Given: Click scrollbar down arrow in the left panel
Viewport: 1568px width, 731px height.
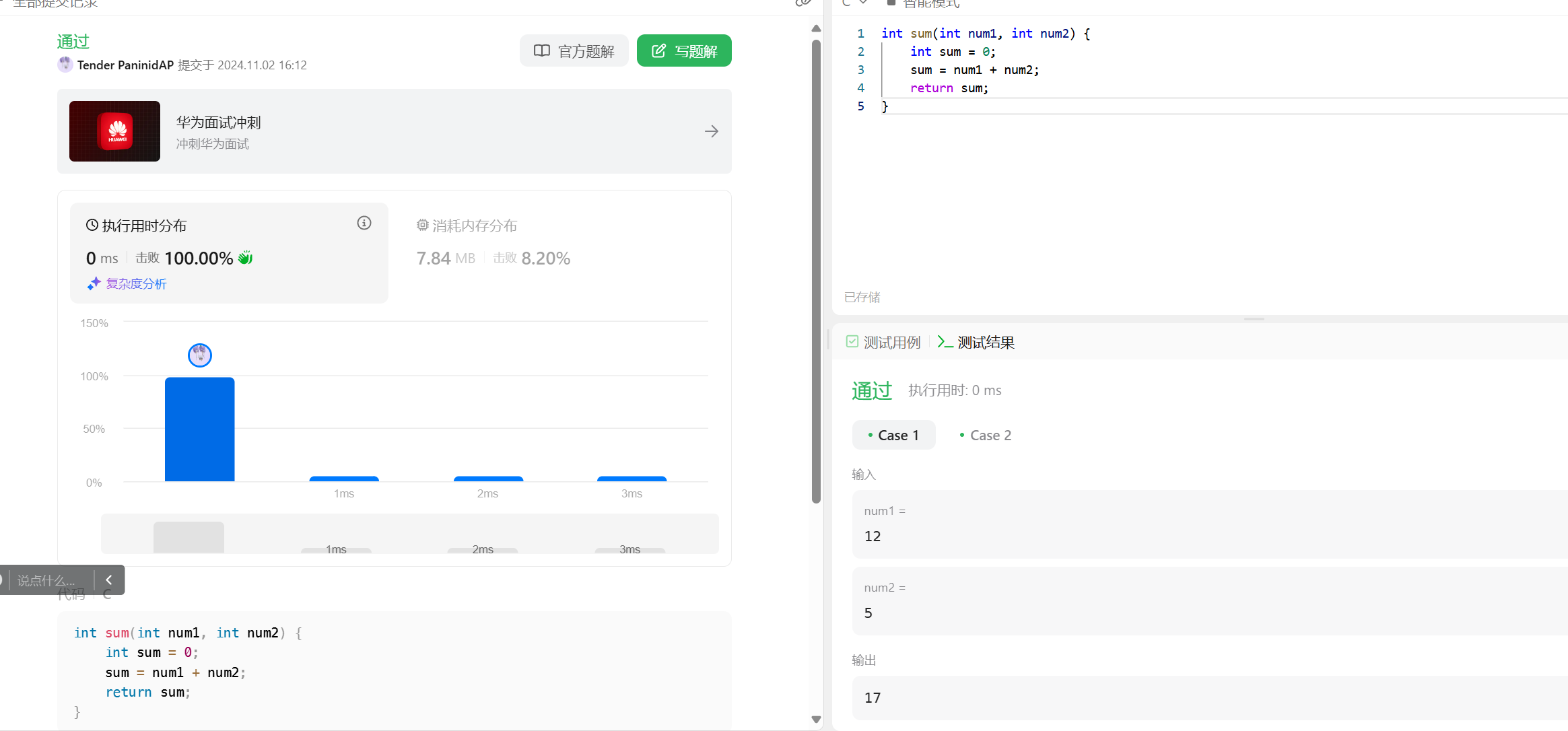Looking at the screenshot, I should click(x=816, y=720).
